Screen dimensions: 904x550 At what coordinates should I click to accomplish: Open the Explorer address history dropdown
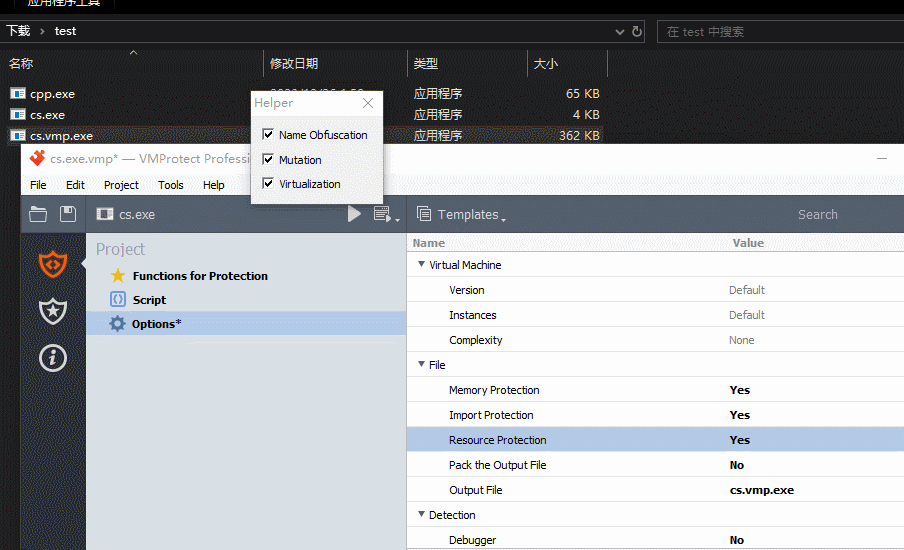pos(620,32)
